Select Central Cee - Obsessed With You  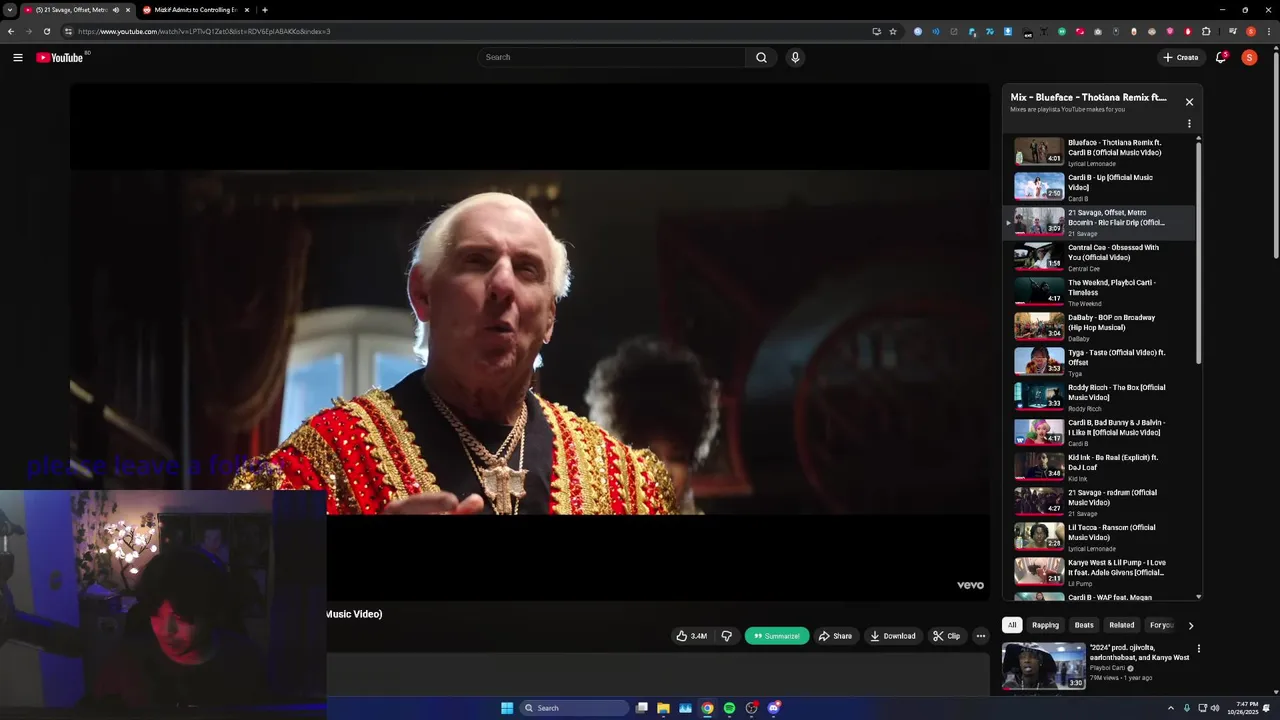(1099, 257)
